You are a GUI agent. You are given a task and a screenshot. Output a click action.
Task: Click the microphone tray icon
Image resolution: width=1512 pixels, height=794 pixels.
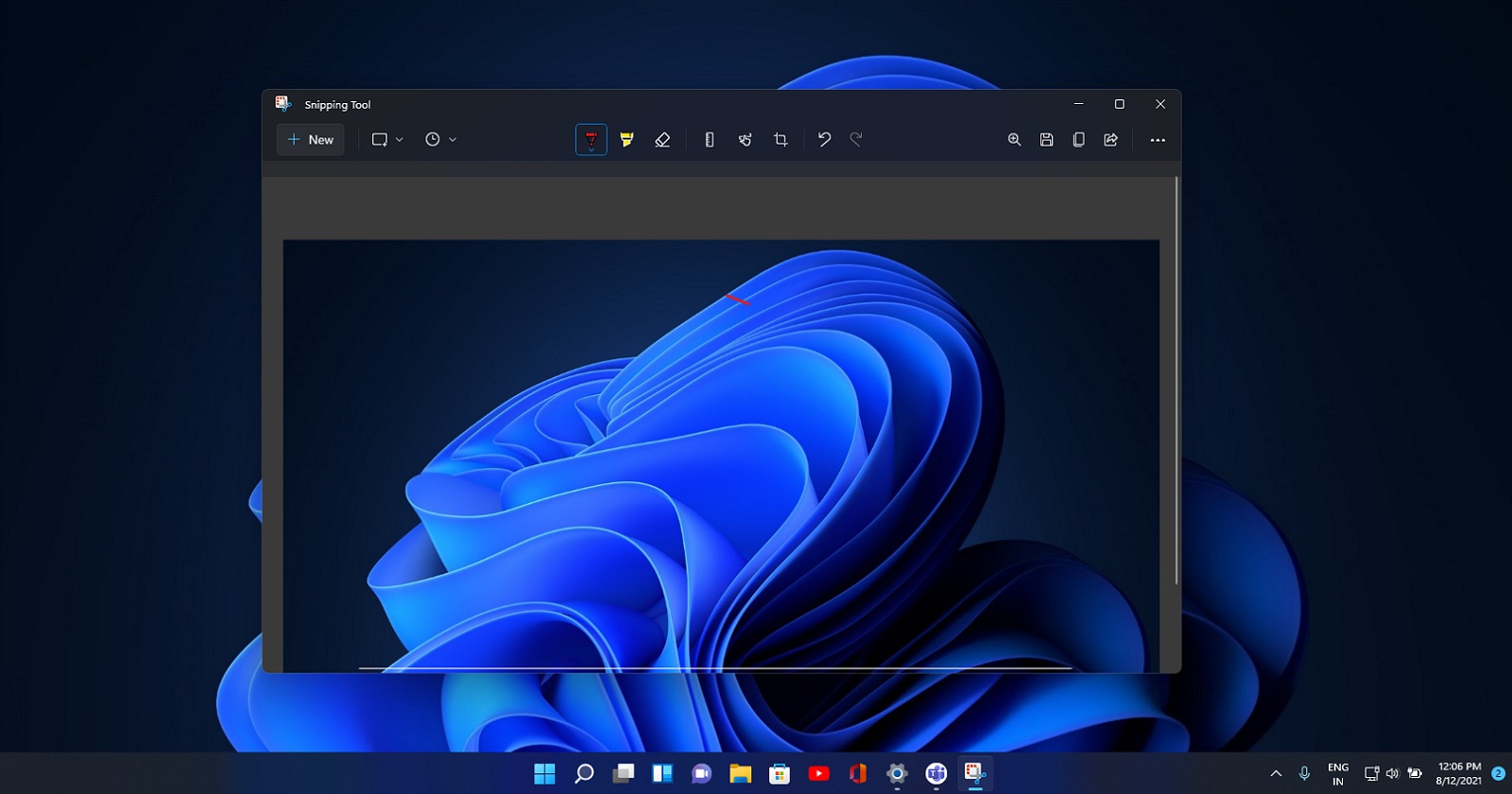click(x=1304, y=773)
